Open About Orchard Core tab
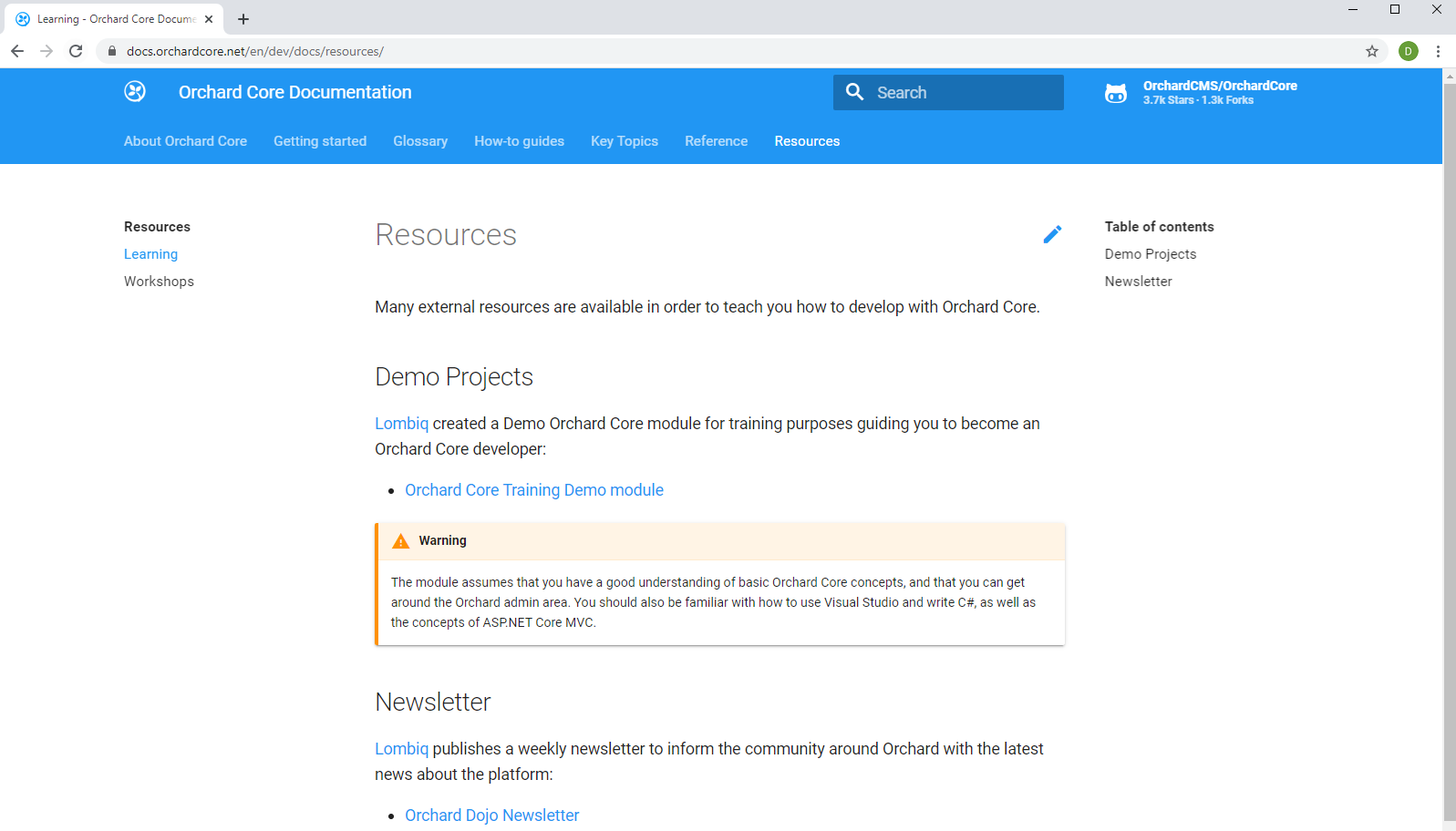Screen dimensions: 1456x831 (185, 141)
